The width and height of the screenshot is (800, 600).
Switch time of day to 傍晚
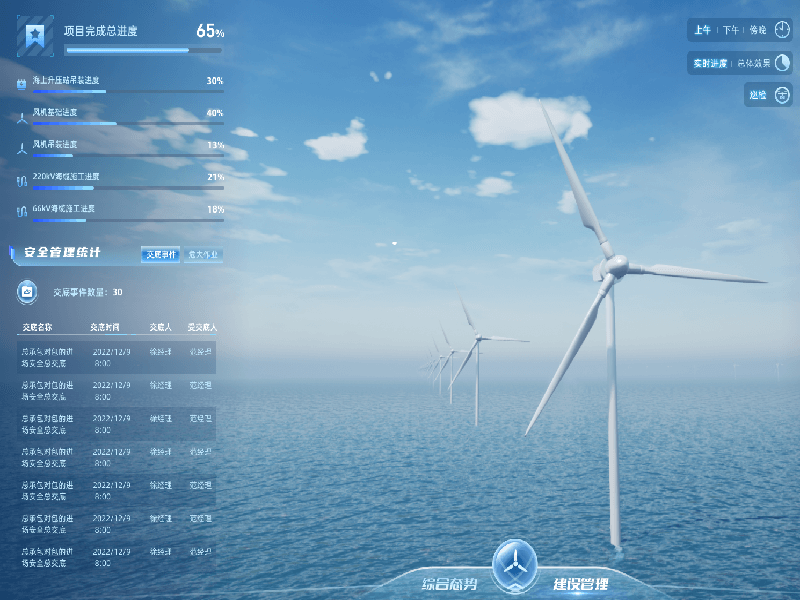click(x=757, y=31)
